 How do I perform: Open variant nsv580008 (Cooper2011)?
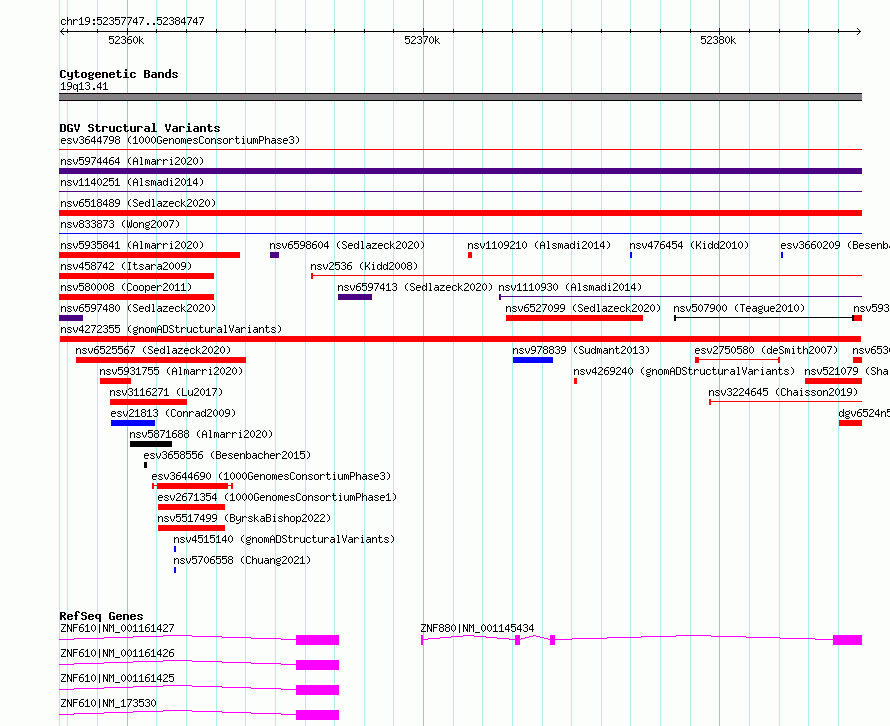[x=126, y=287]
